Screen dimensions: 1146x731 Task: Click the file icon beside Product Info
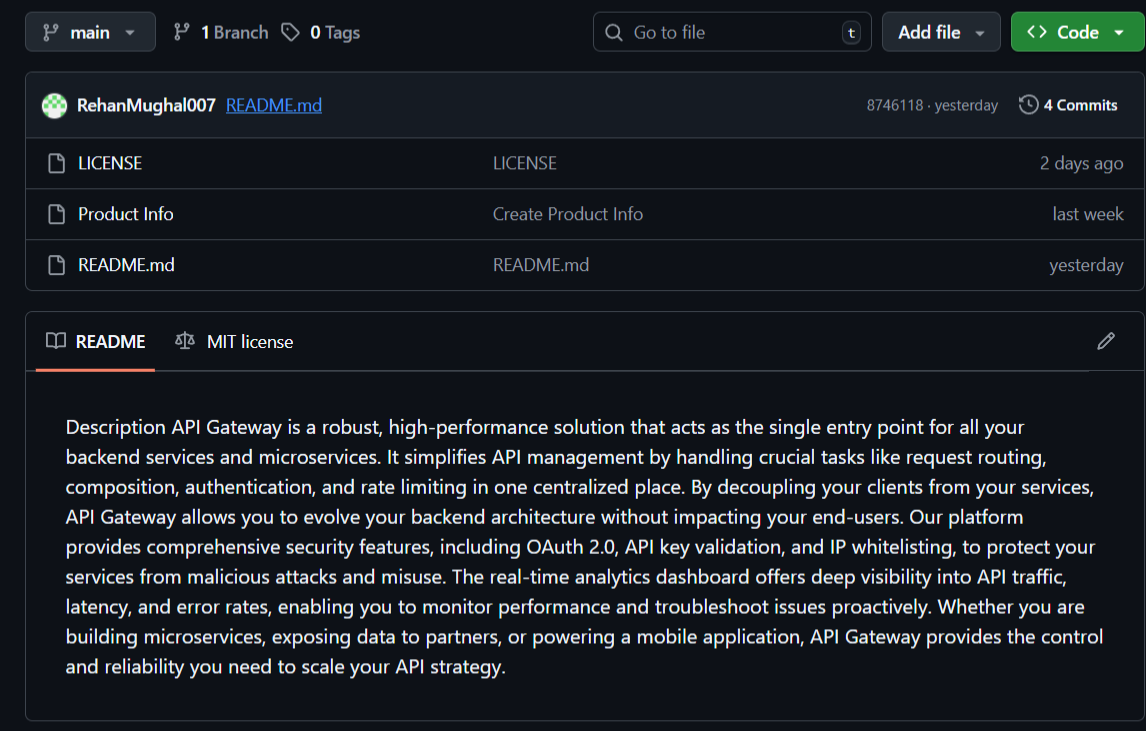pyautogui.click(x=57, y=214)
